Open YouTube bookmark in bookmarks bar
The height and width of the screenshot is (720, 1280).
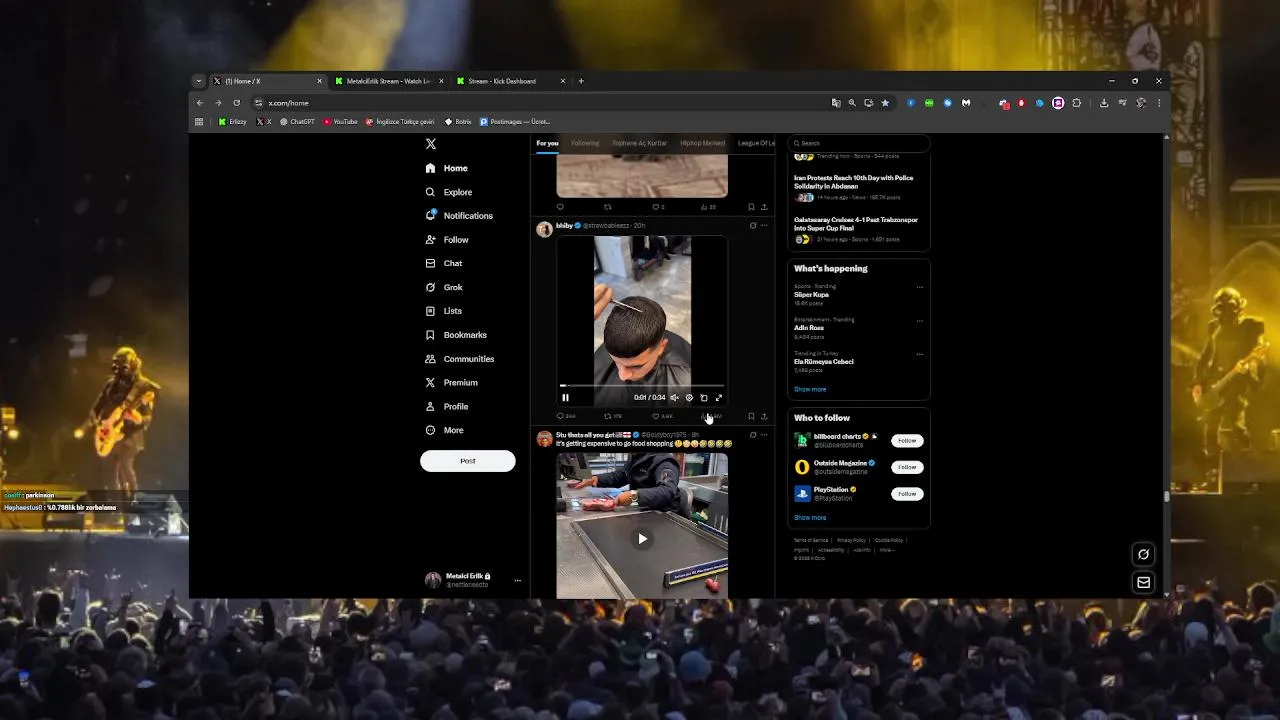tap(340, 122)
